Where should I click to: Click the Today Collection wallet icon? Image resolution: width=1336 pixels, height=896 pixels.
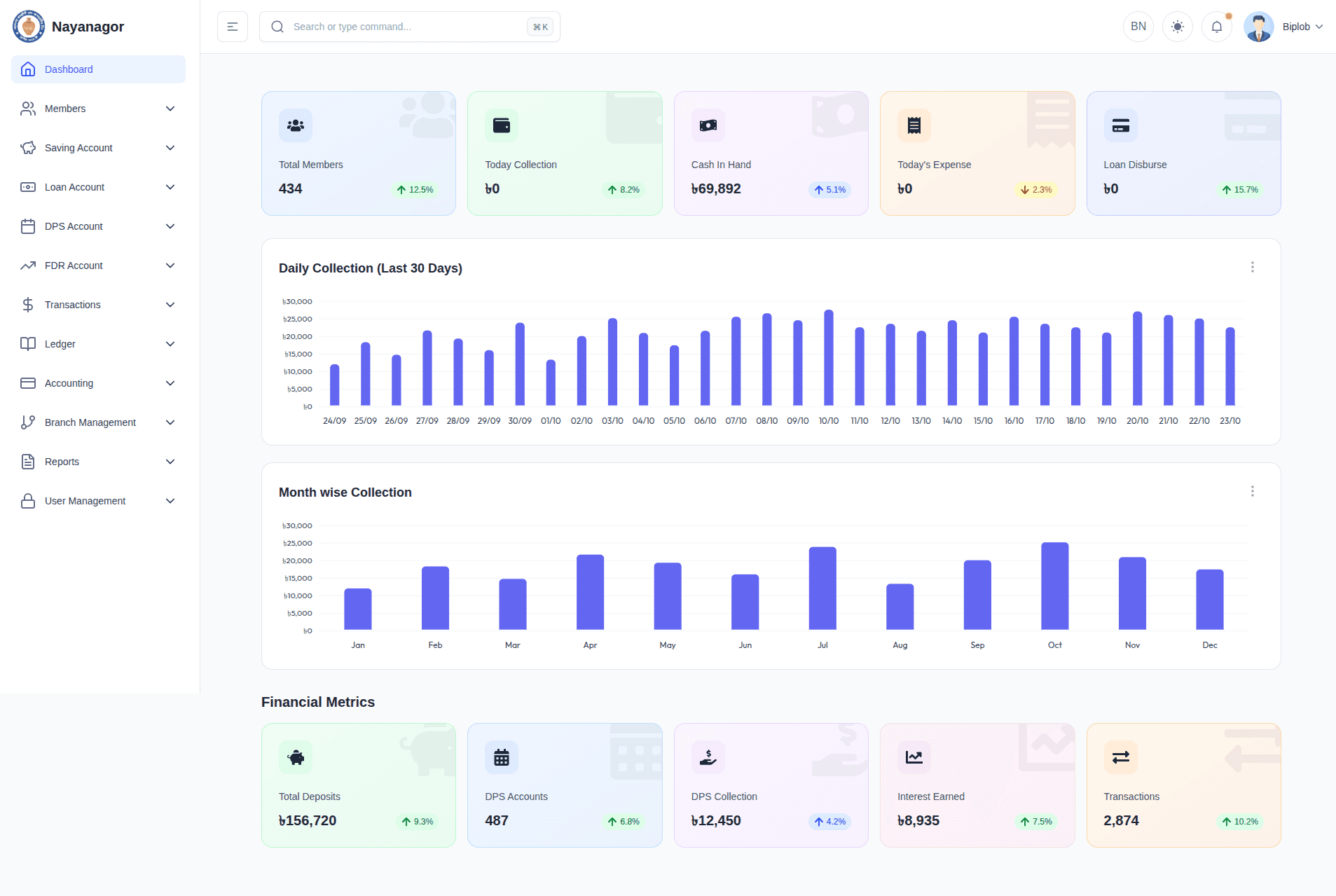click(502, 125)
